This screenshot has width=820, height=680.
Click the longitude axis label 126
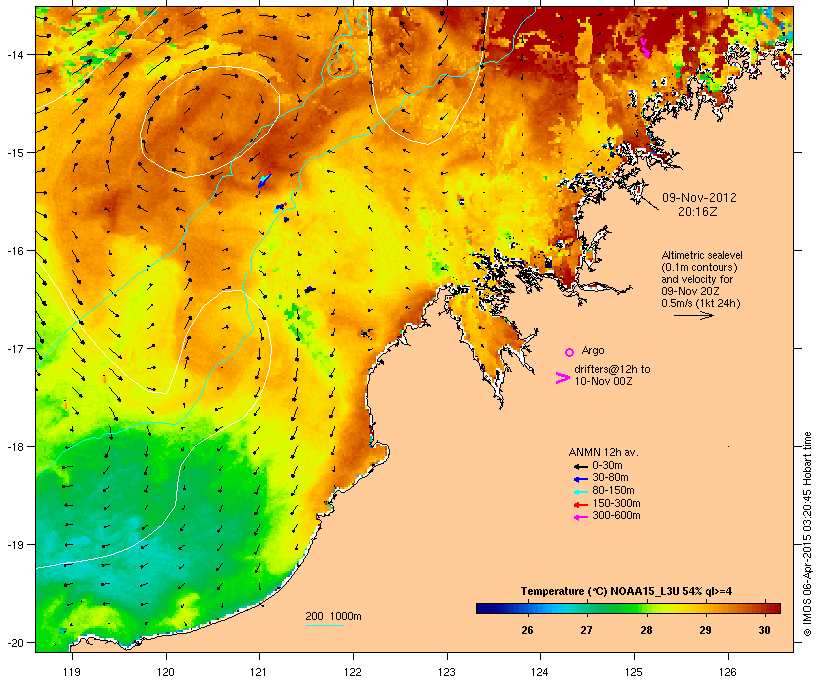pyautogui.click(x=727, y=672)
